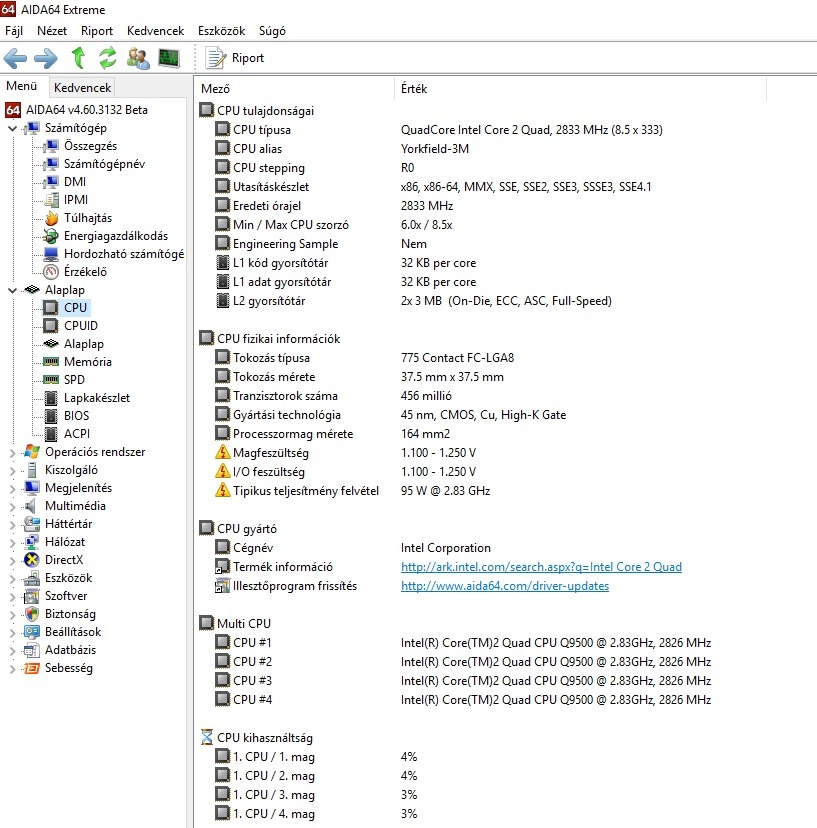The height and width of the screenshot is (828, 817).
Task: Open the Eszközök menu
Action: tap(221, 31)
